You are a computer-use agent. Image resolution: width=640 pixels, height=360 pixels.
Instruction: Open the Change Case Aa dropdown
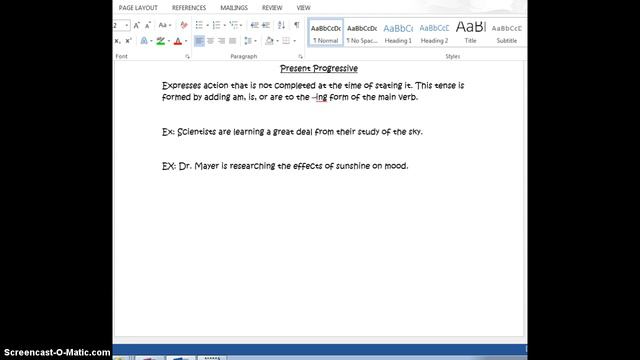(x=164, y=25)
